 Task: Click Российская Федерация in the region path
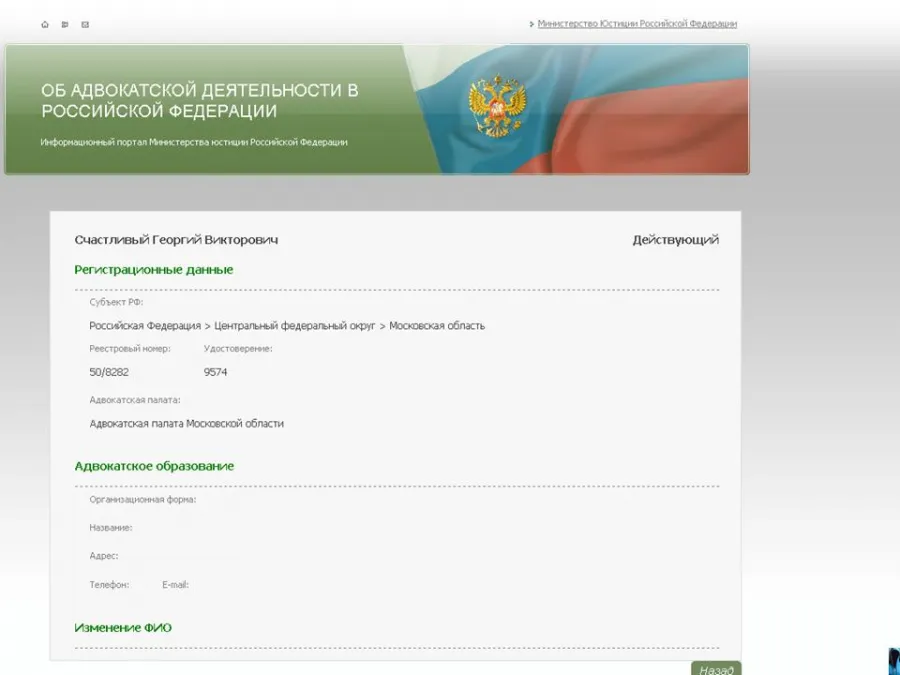point(145,326)
